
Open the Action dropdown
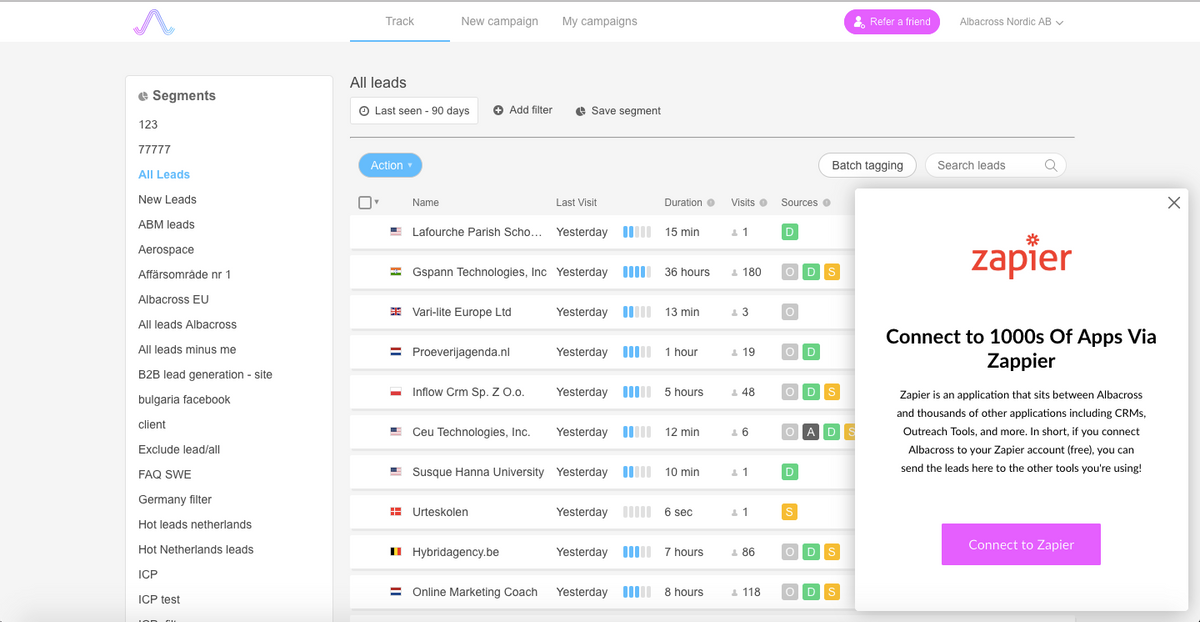pyautogui.click(x=390, y=166)
